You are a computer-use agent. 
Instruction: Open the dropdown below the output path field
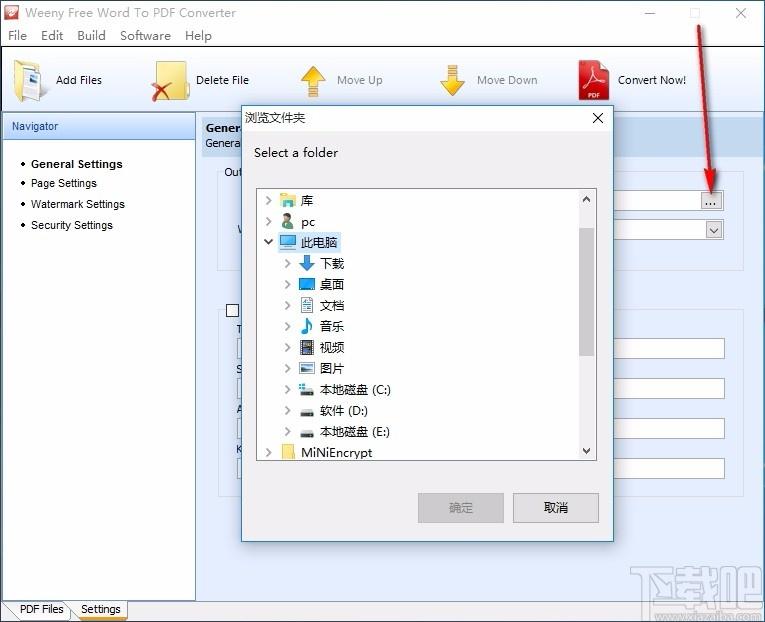tap(714, 230)
